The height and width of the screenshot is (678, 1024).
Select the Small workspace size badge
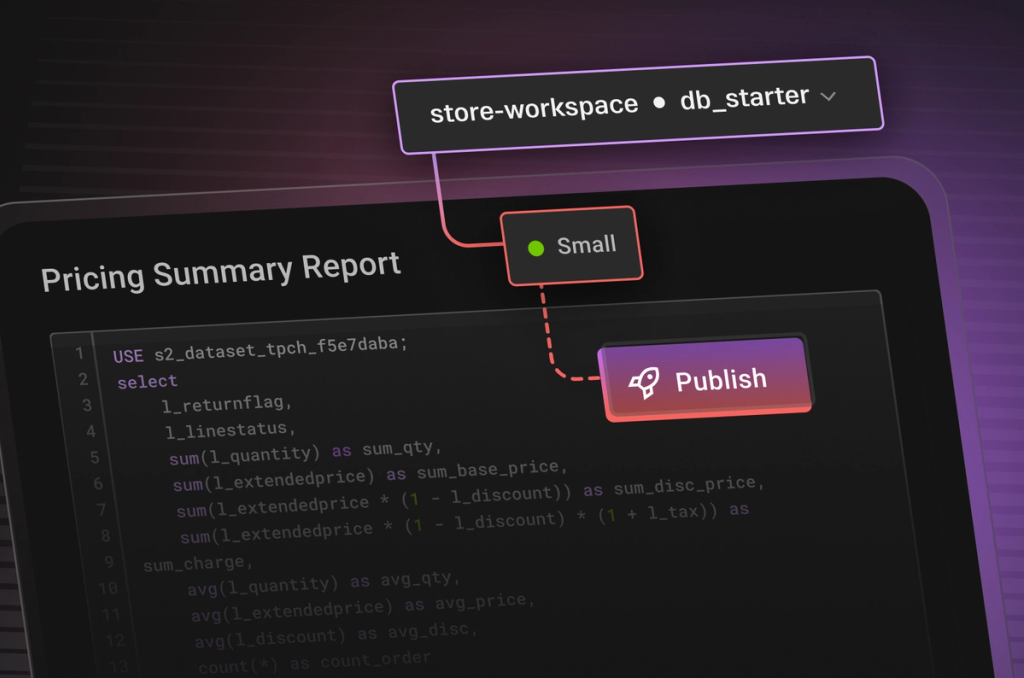click(572, 246)
